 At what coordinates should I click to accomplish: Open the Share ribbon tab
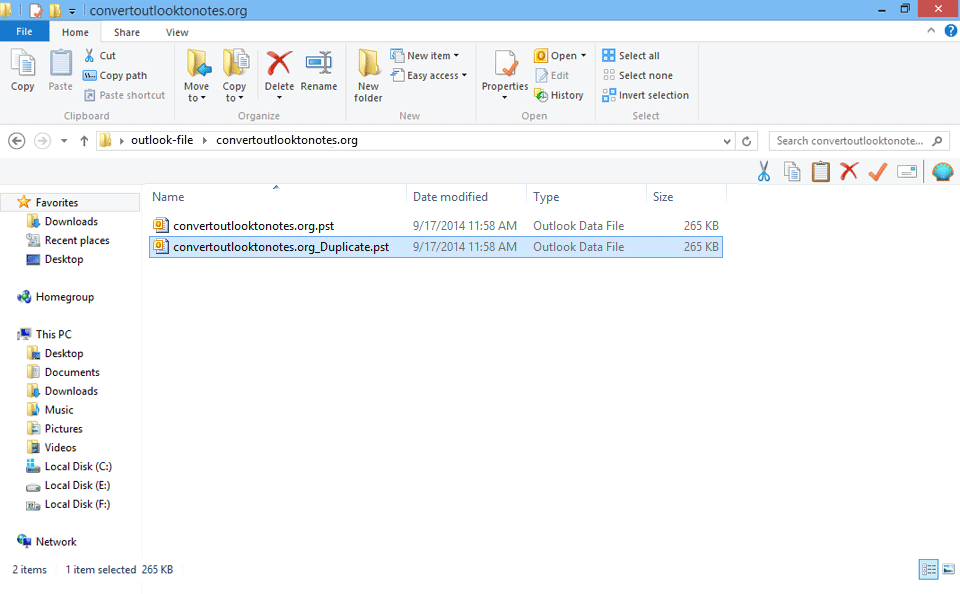127,32
